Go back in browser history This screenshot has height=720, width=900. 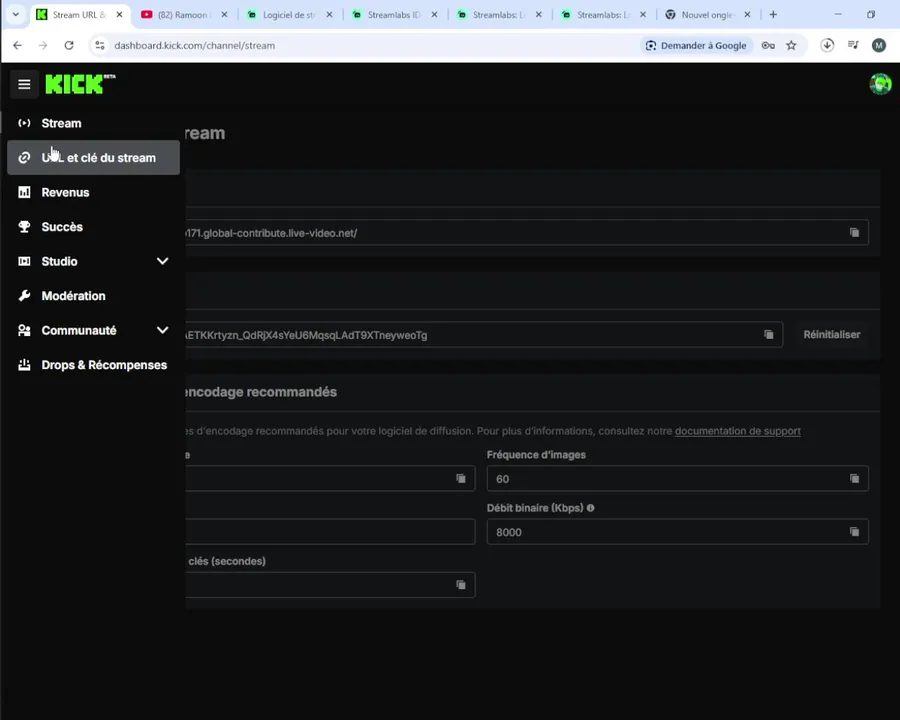[x=17, y=45]
